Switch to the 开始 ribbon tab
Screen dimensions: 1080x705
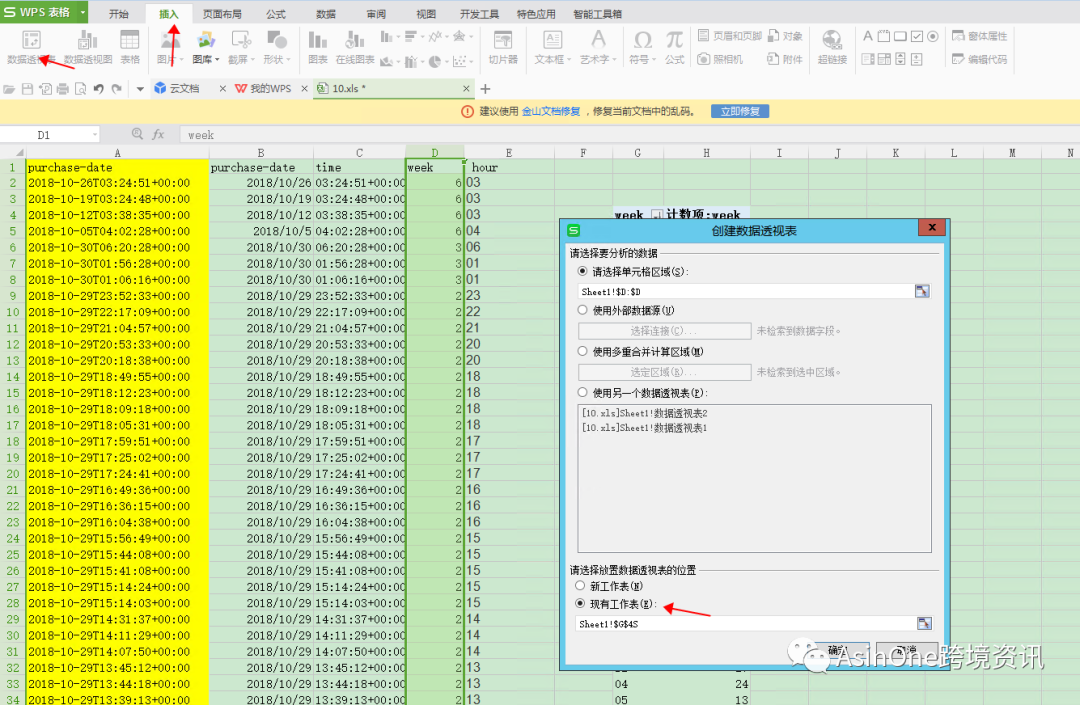point(118,14)
